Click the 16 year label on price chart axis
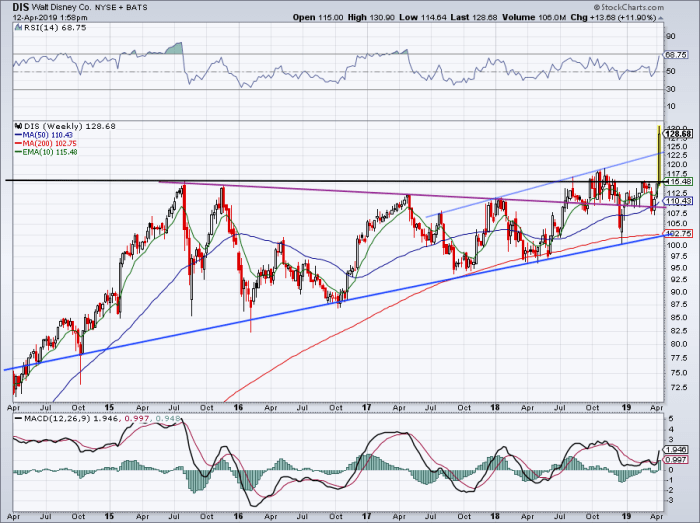This screenshot has width=700, height=523. [238, 407]
